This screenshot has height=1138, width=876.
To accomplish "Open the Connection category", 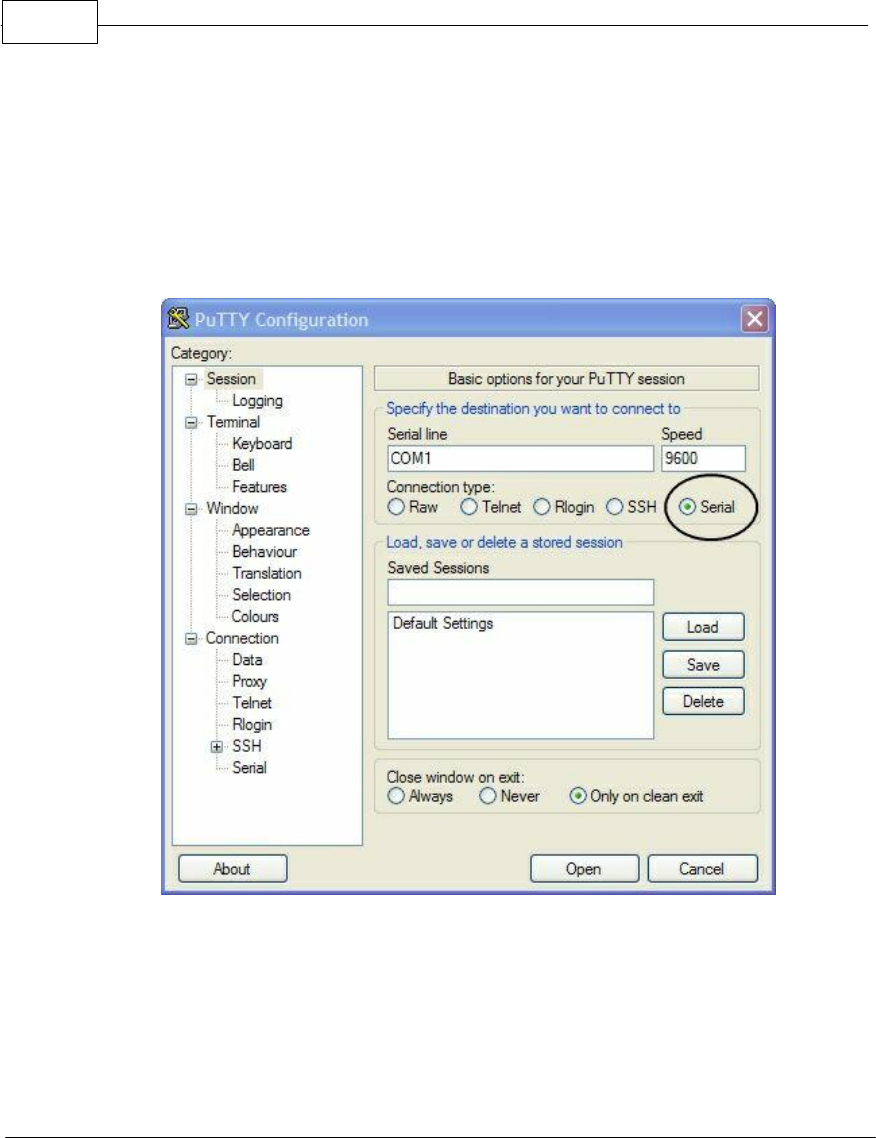I will 242,638.
